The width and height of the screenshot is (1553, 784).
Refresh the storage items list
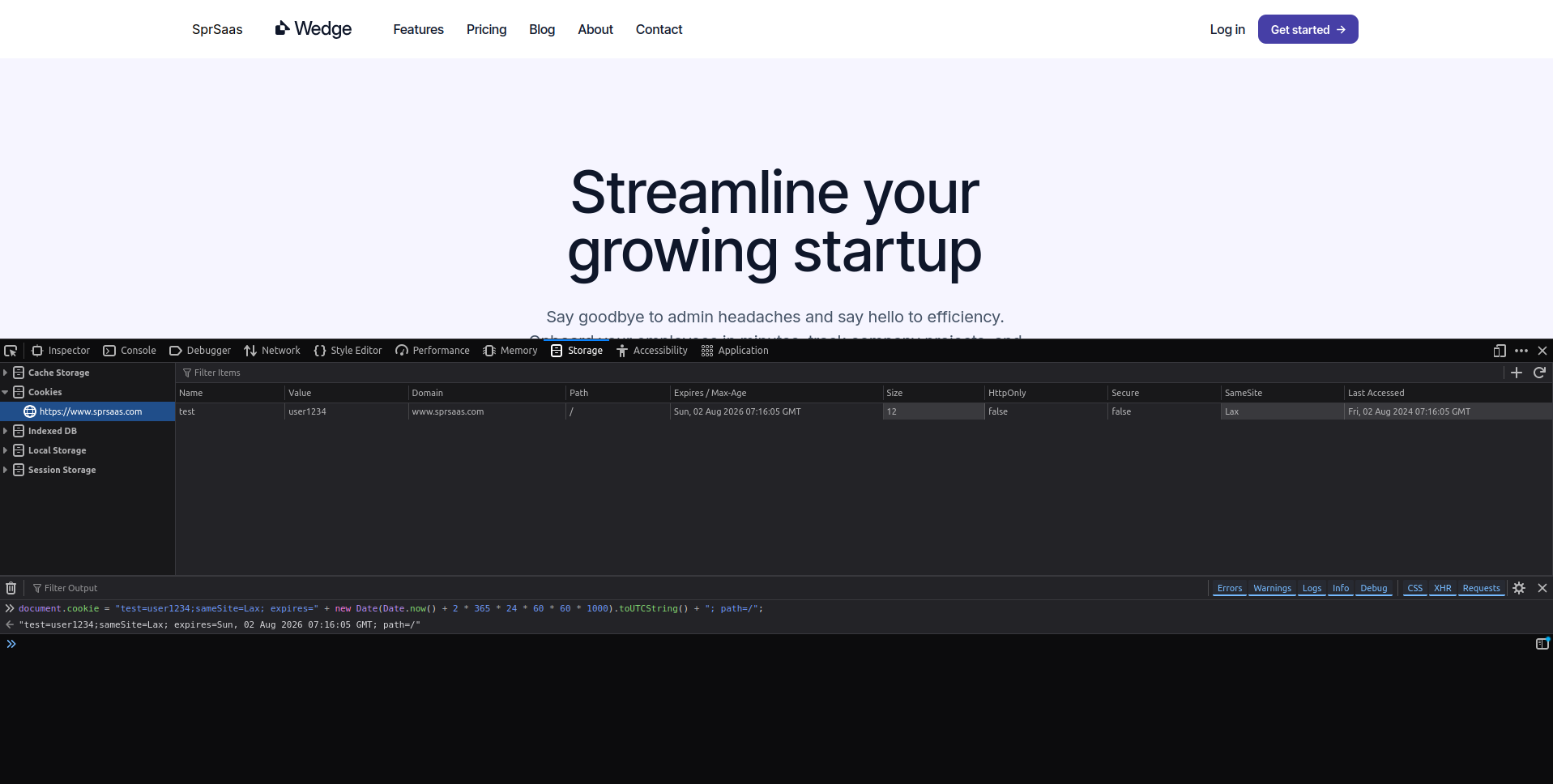[x=1539, y=373]
